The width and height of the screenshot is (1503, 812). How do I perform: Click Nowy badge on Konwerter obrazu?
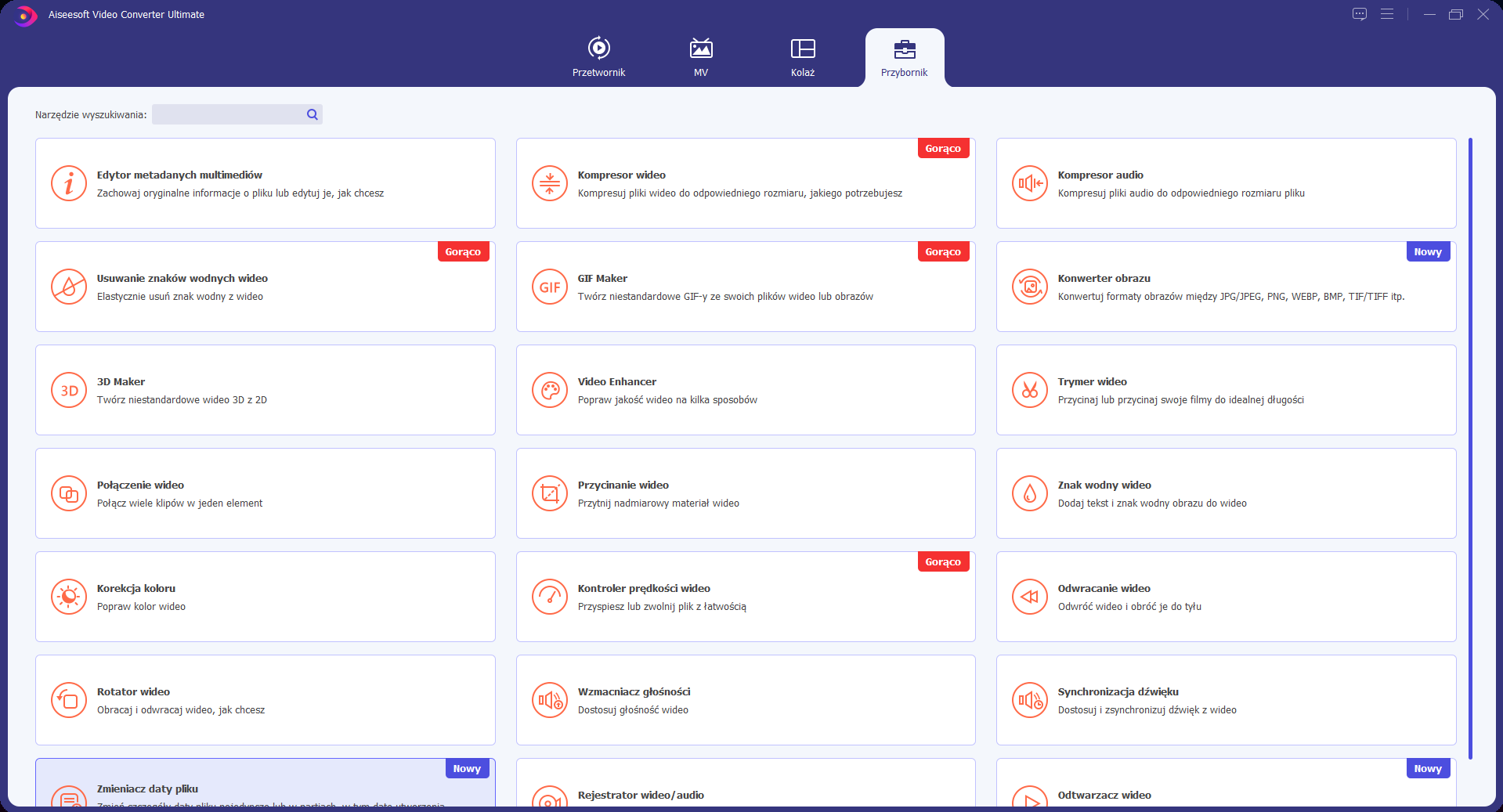coord(1428,251)
